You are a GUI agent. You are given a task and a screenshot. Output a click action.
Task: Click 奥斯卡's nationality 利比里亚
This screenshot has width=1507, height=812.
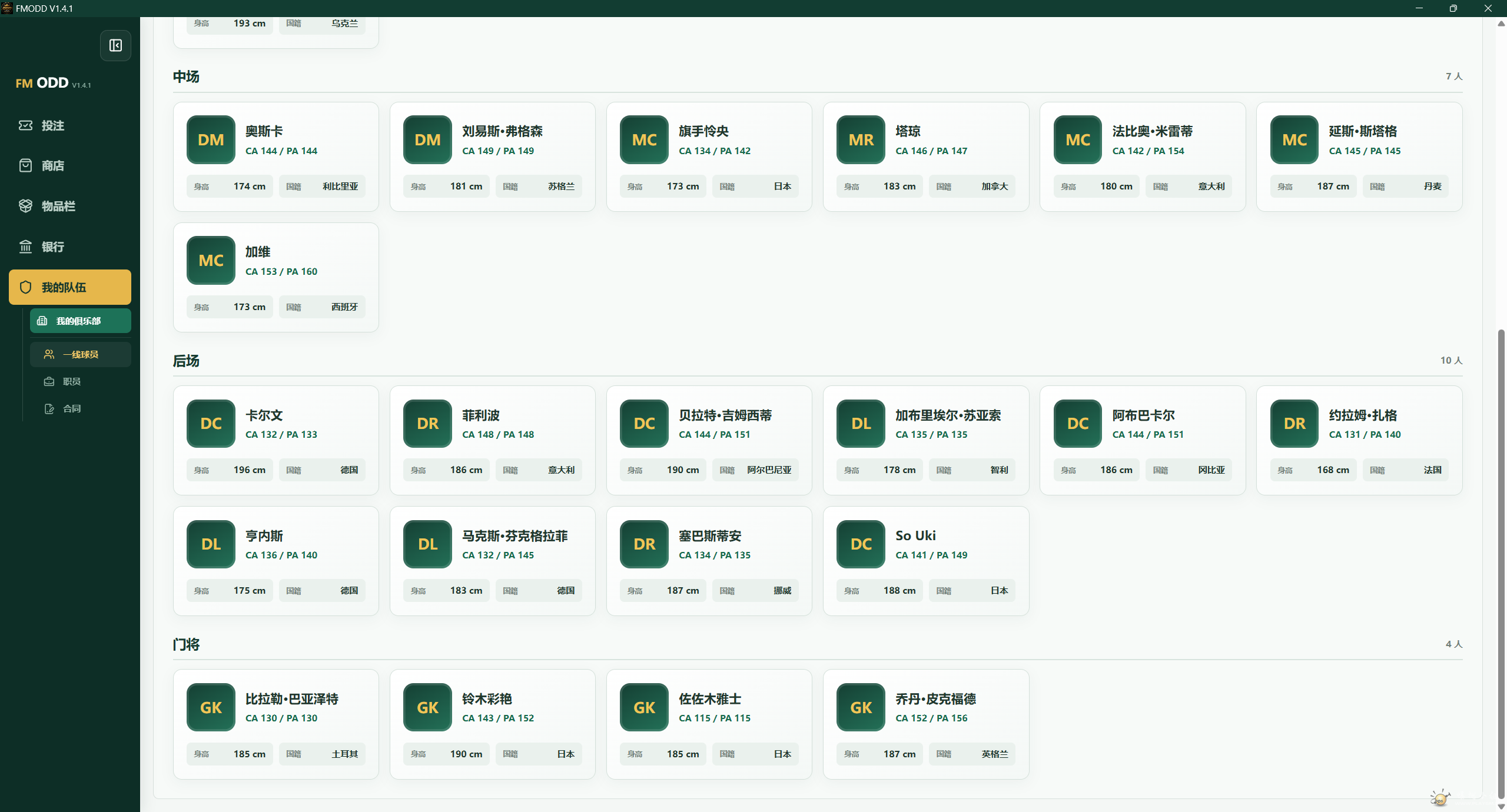340,187
